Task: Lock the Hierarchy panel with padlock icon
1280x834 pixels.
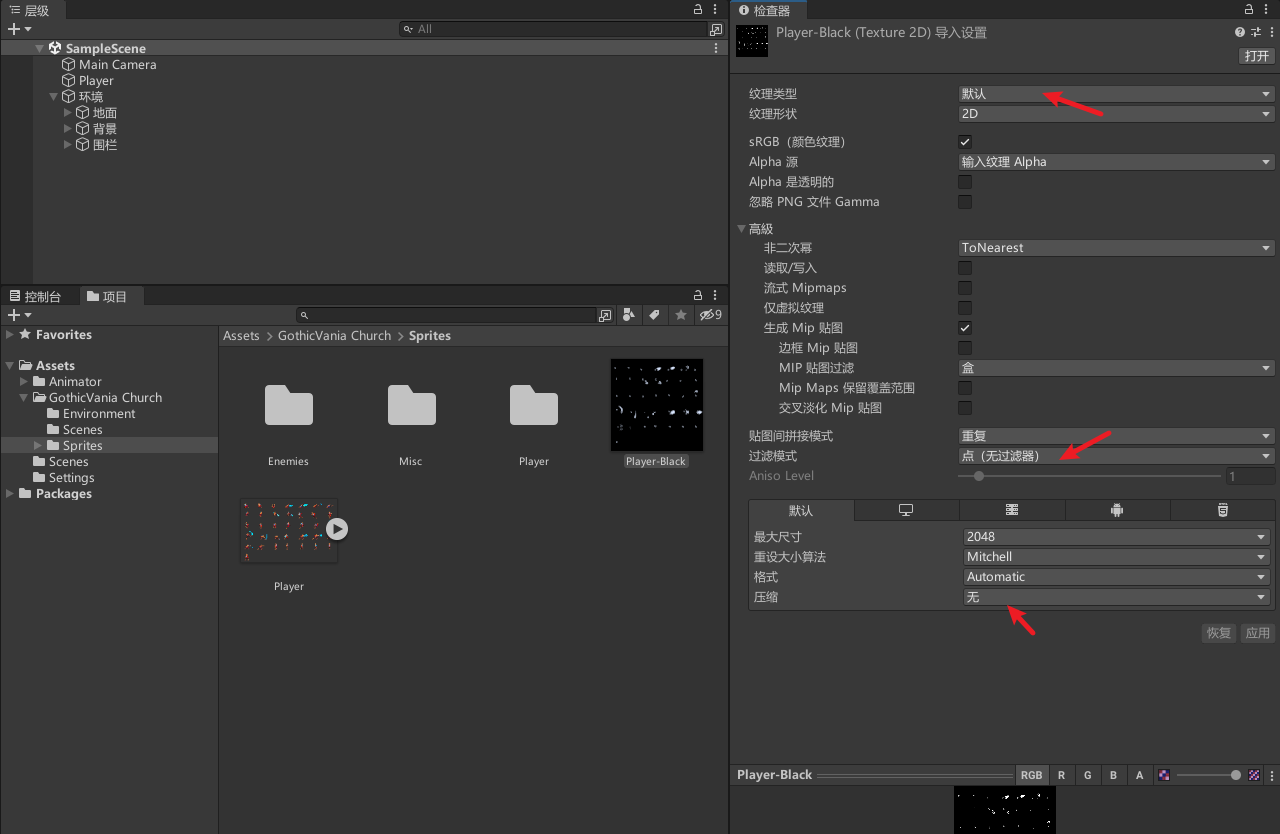Action: coord(698,9)
